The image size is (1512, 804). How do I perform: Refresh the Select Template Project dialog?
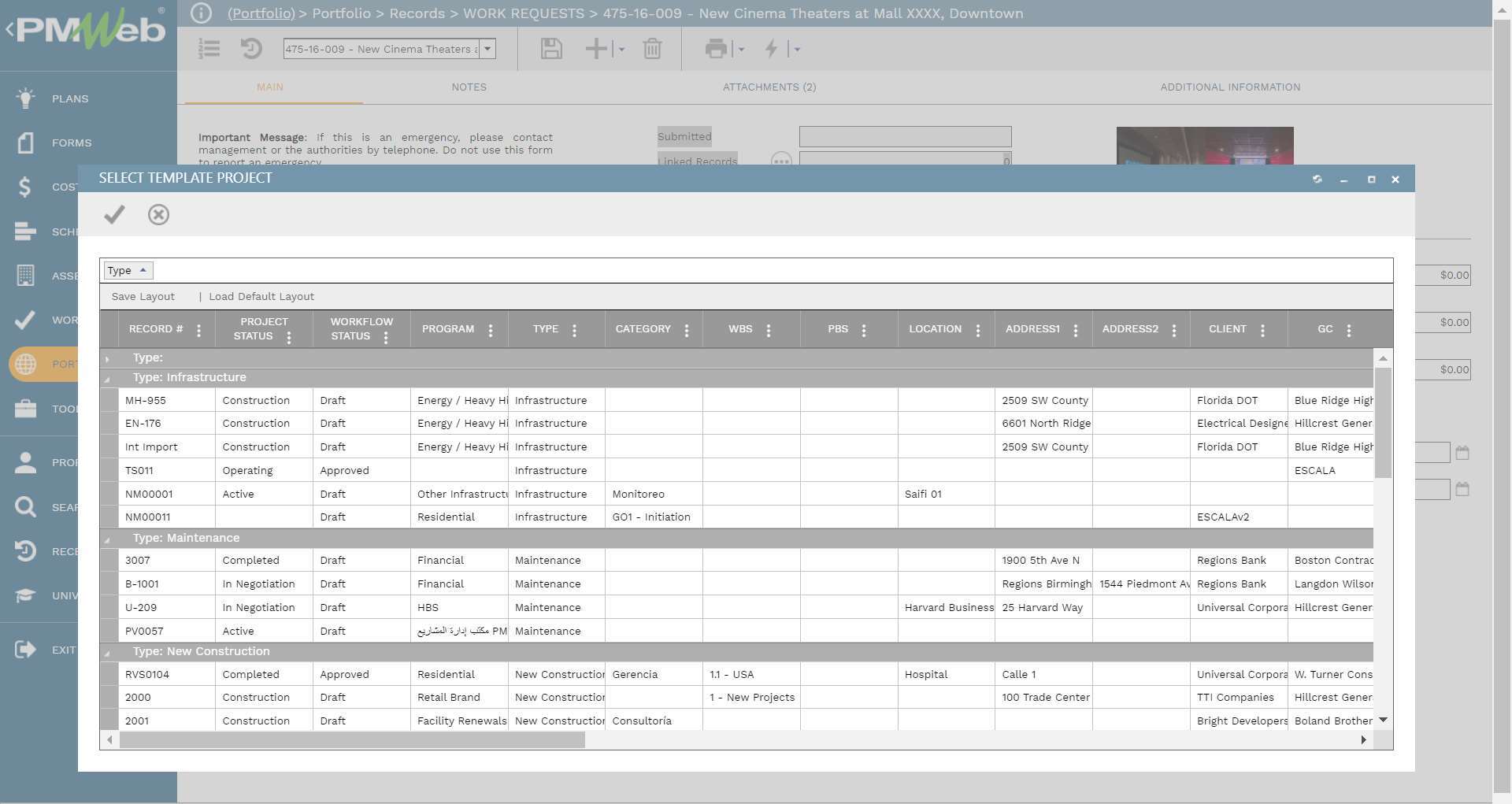click(x=1318, y=179)
